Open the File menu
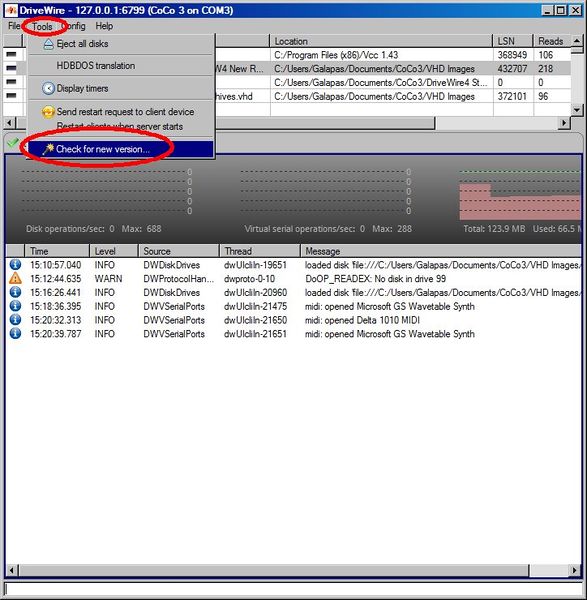587x600 pixels. point(14,26)
